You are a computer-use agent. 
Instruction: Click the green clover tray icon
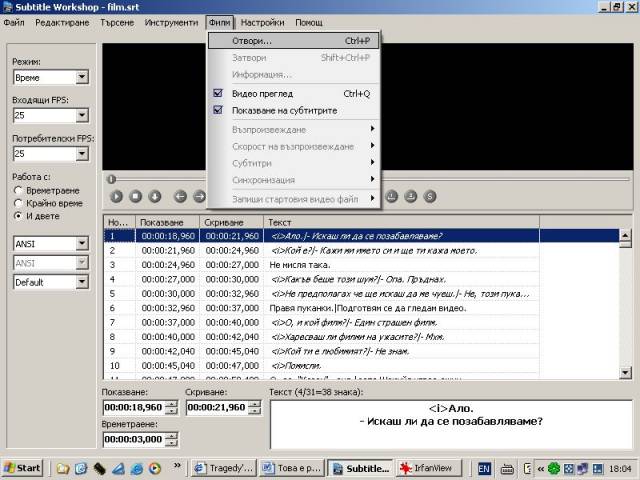(x=554, y=468)
